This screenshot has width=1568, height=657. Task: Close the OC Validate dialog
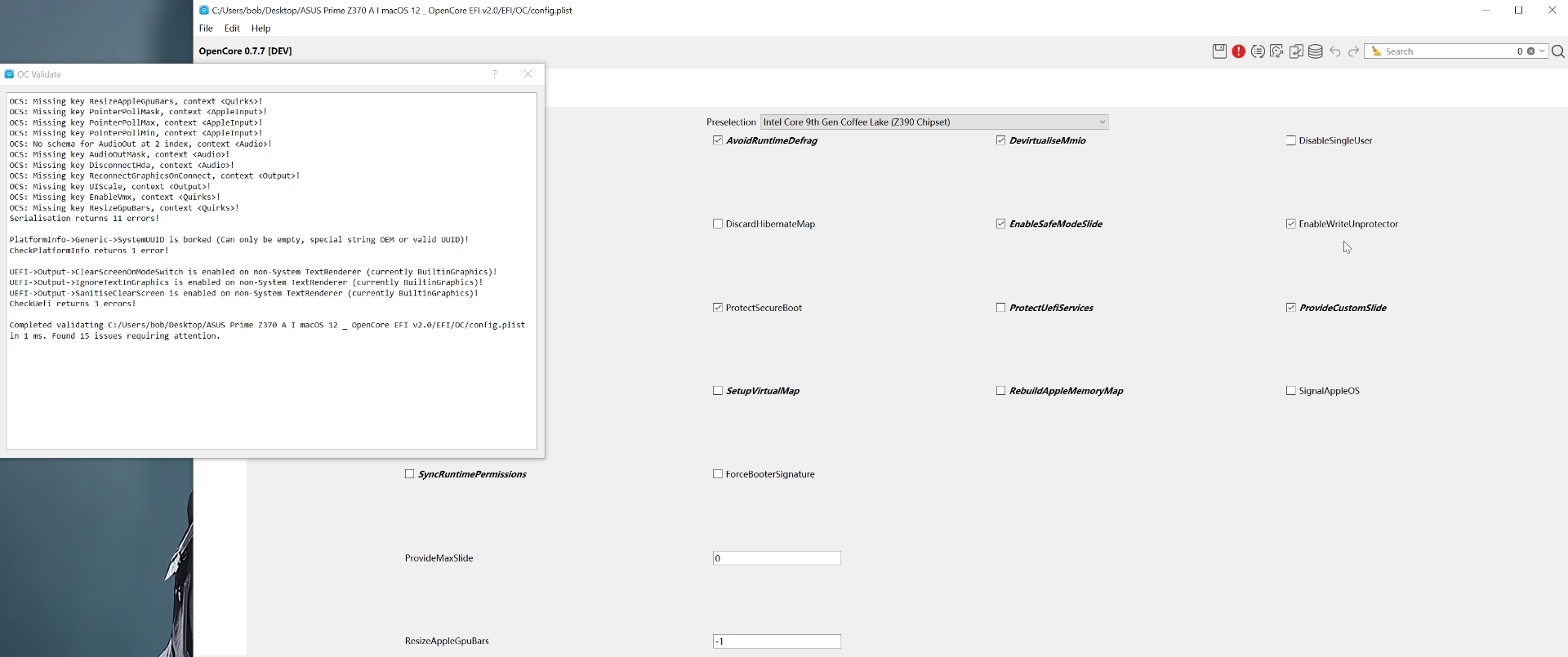[528, 74]
